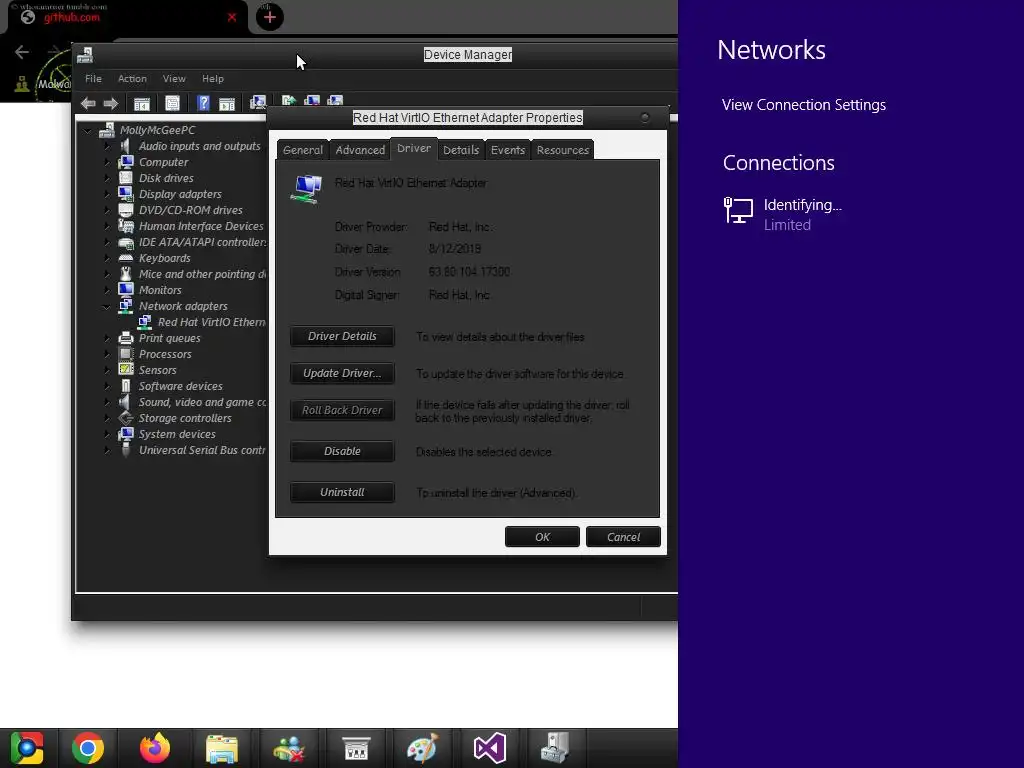The width and height of the screenshot is (1024, 768).
Task: Switch to the Details tab
Action: [461, 150]
